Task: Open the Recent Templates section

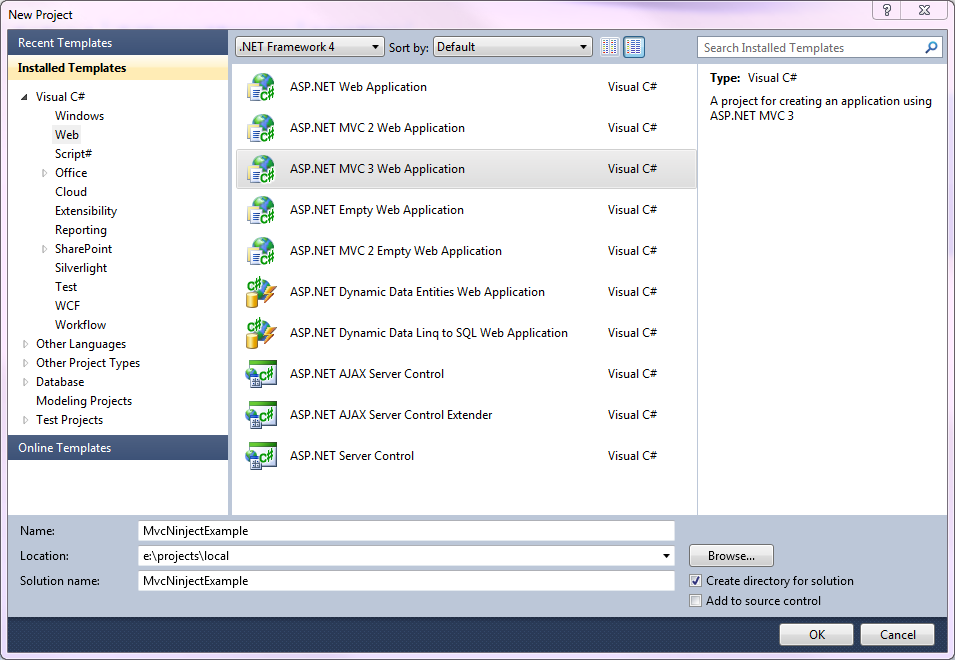Action: click(118, 43)
